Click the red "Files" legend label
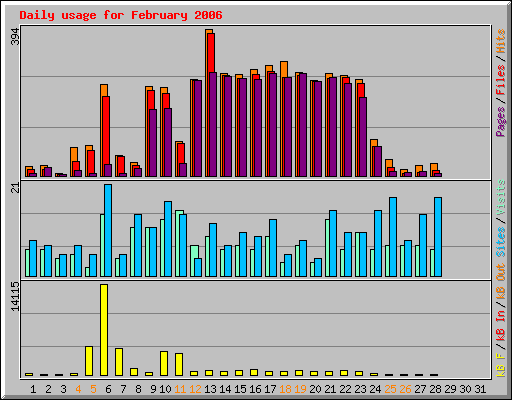 point(500,80)
